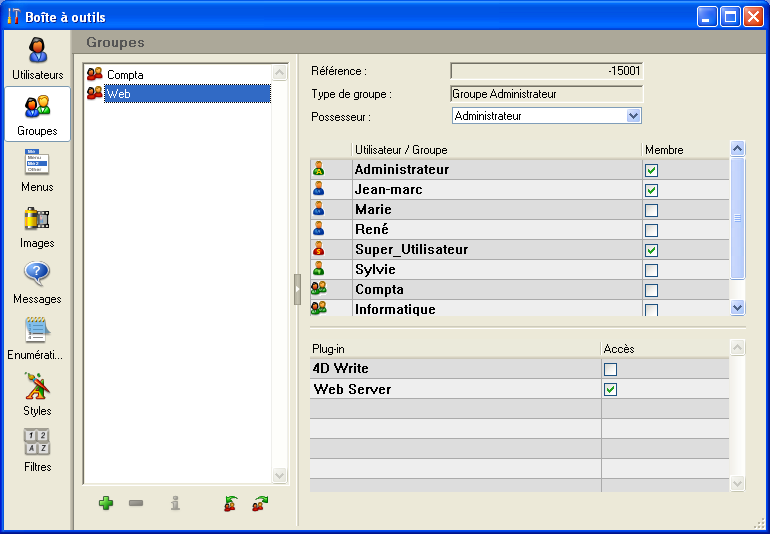Viewport: 770px width, 534px height.
Task: Open the Images section
Action: click(x=37, y=226)
